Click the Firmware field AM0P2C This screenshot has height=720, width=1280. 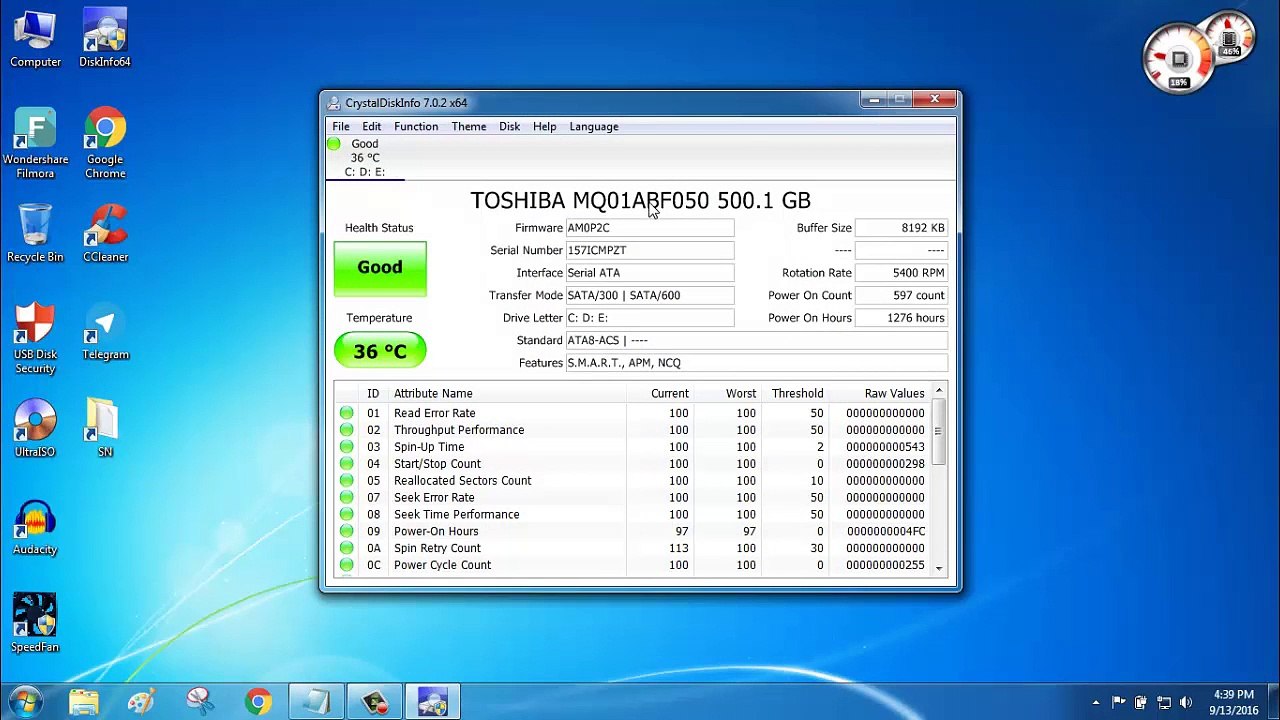tap(650, 228)
